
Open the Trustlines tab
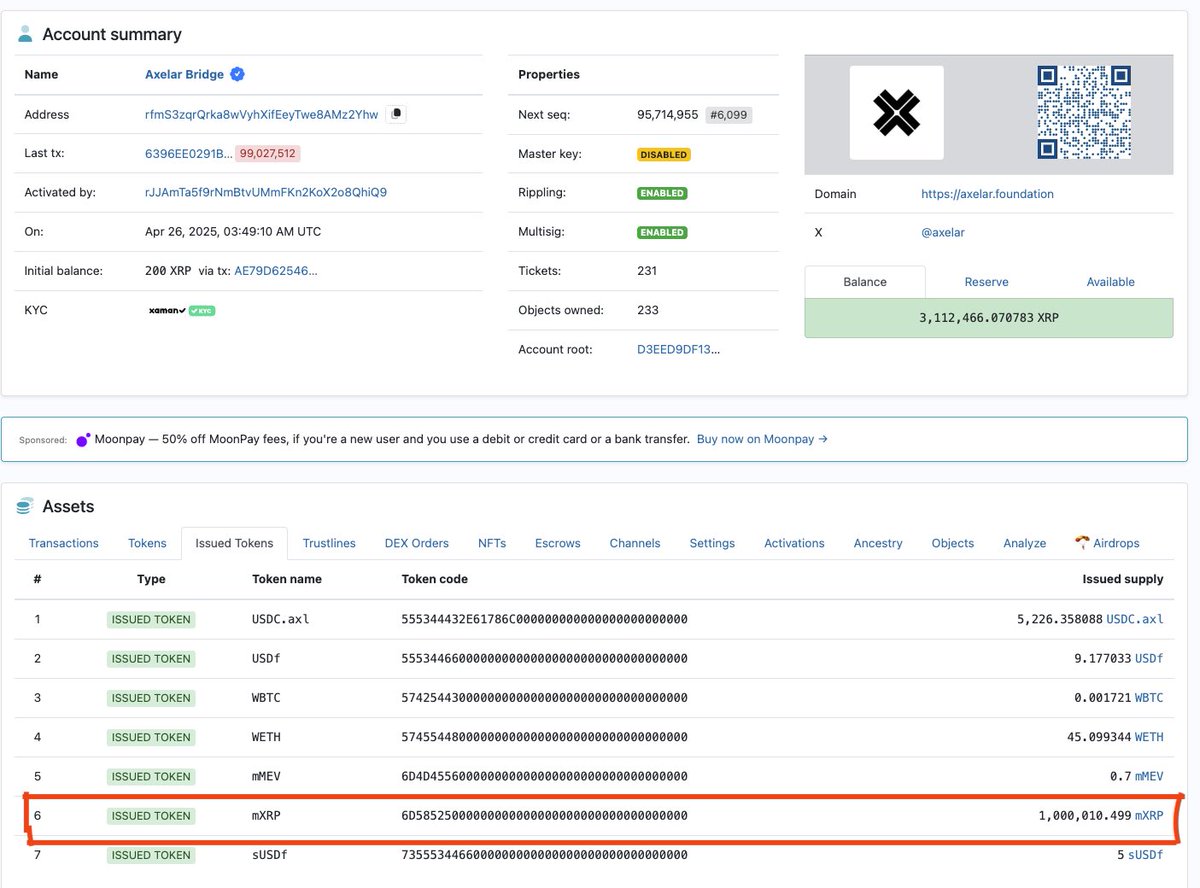tap(329, 543)
